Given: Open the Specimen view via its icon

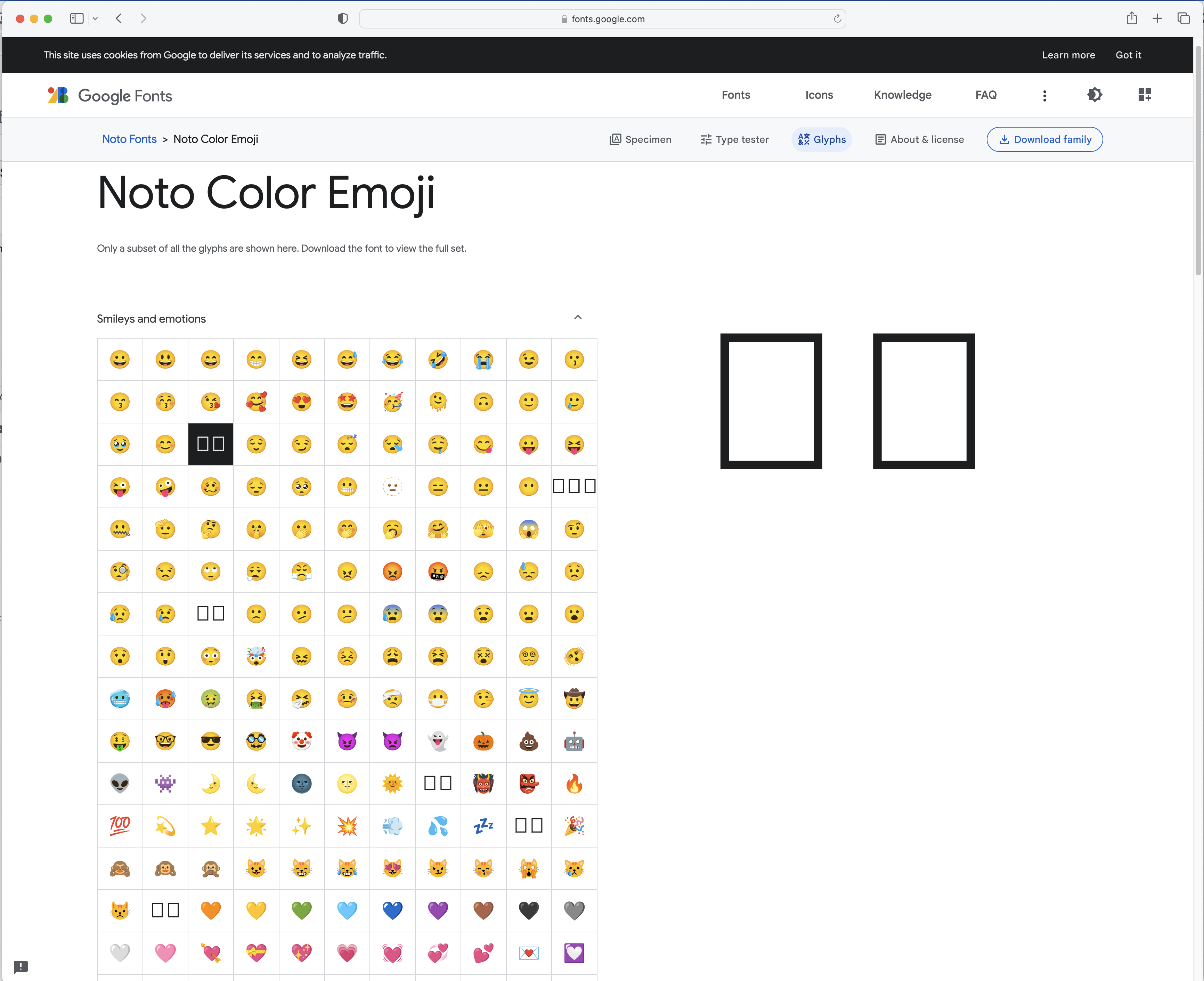Looking at the screenshot, I should (640, 139).
